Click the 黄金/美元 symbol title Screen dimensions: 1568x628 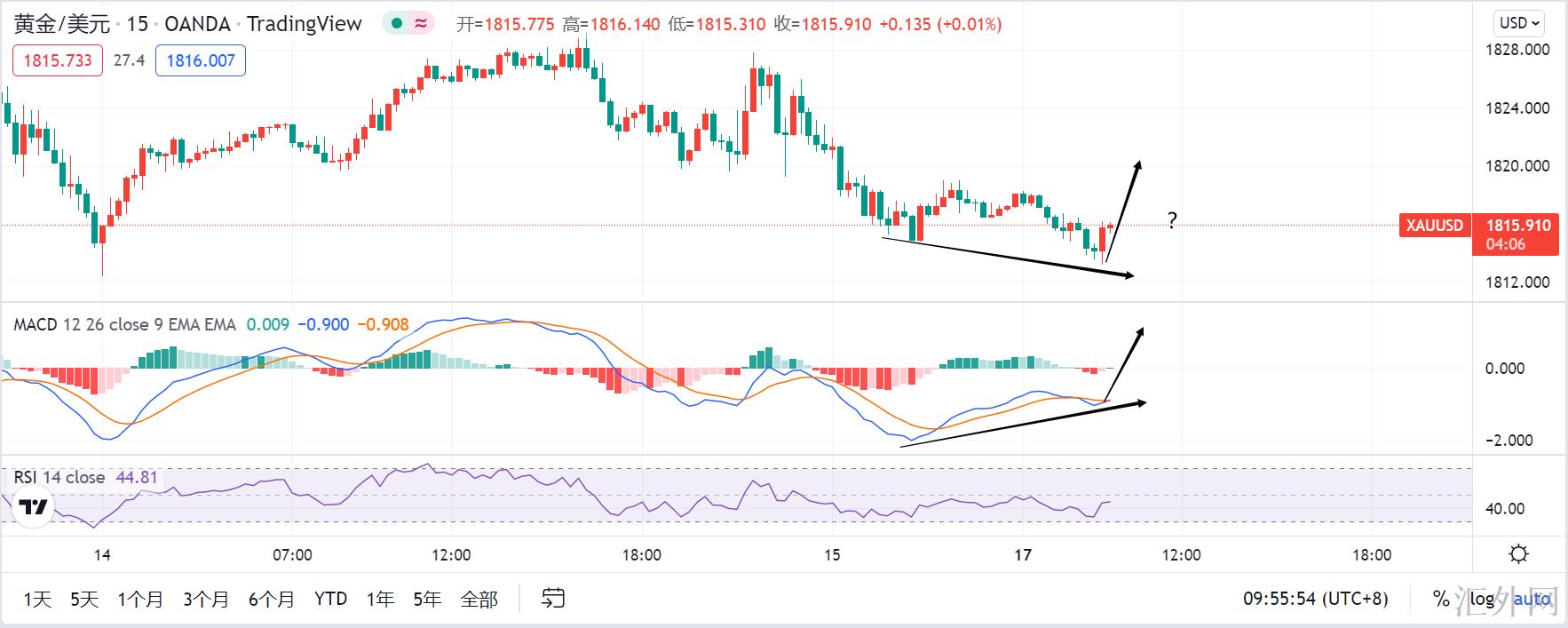pos(62,24)
